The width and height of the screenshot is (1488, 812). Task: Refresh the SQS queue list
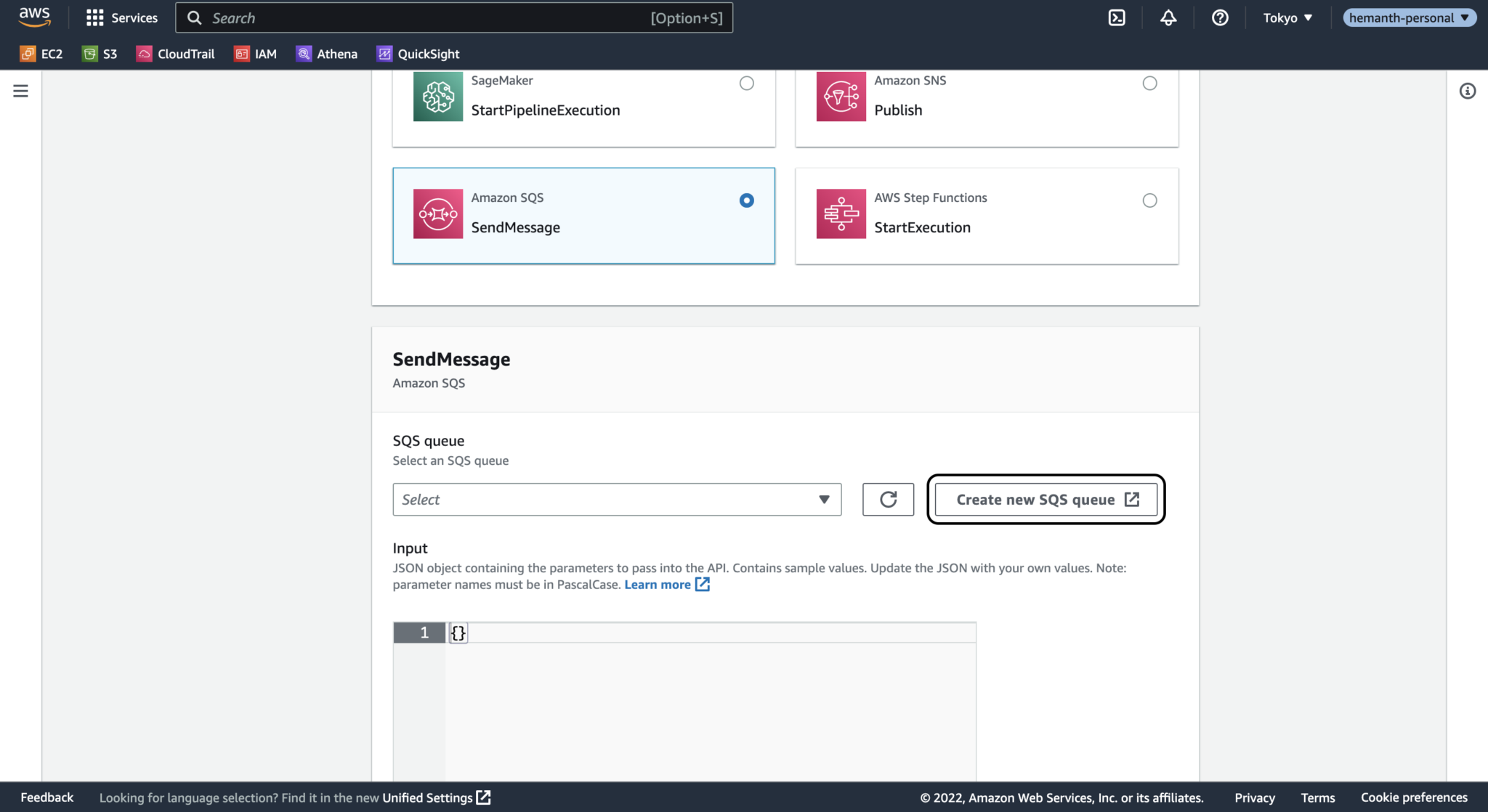pos(888,500)
